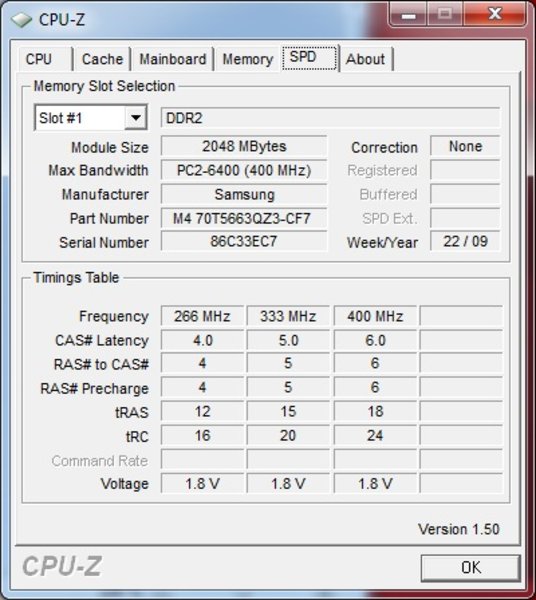Click the Samsung manufacturer value
This screenshot has height=600, width=536.
coord(244,194)
